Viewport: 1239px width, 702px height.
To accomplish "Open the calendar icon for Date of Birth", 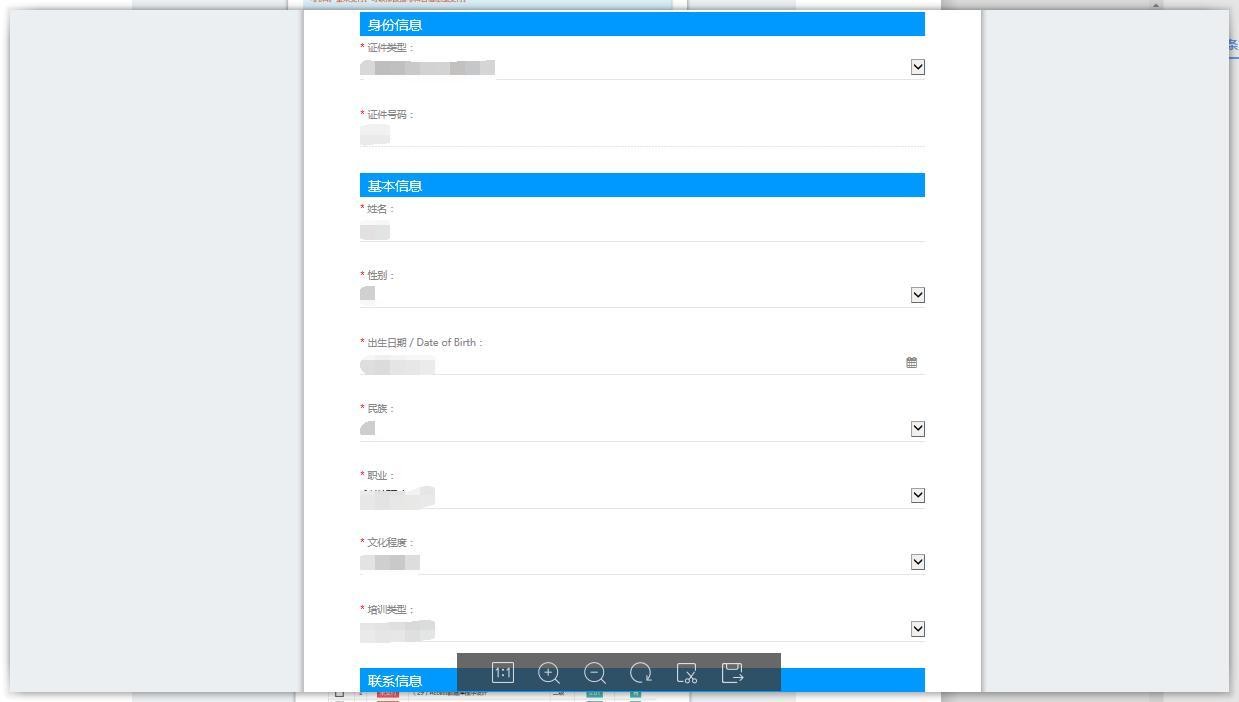I will pos(911,363).
